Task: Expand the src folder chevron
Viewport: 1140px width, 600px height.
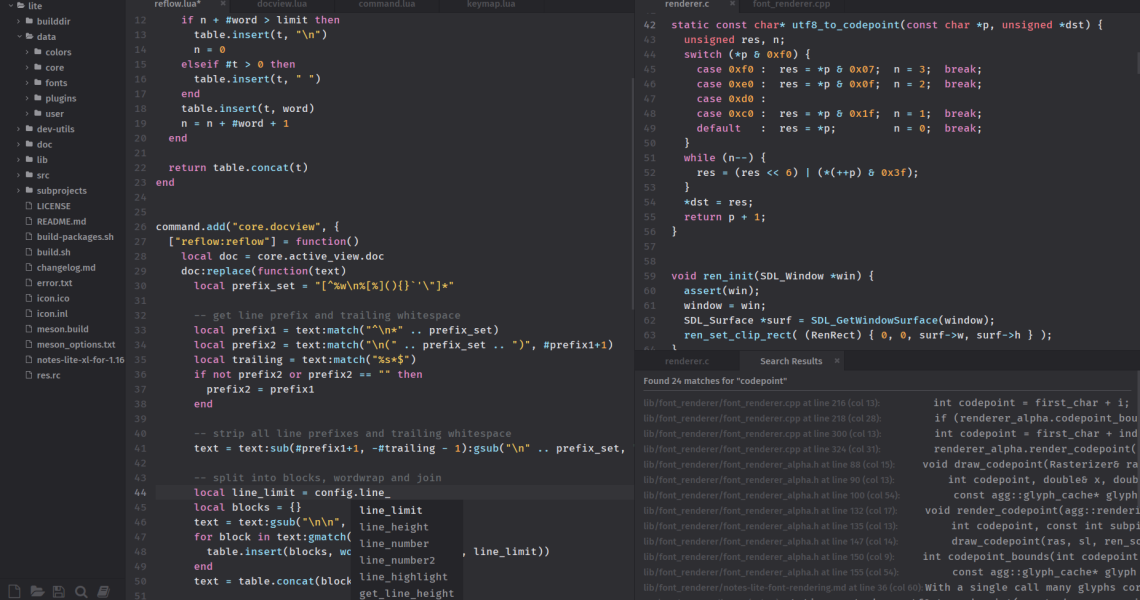Action: [x=17, y=175]
